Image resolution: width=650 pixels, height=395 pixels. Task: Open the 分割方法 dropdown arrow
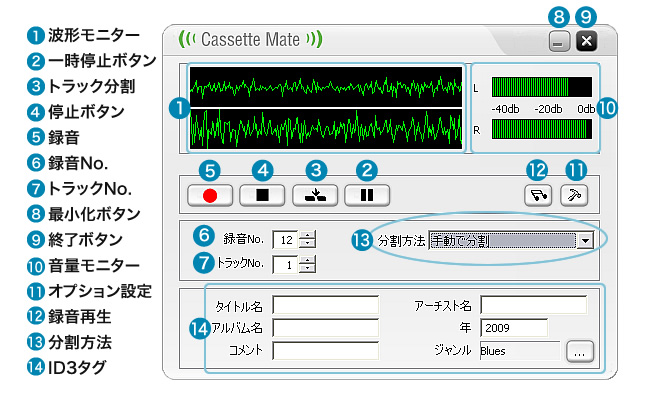point(585,240)
